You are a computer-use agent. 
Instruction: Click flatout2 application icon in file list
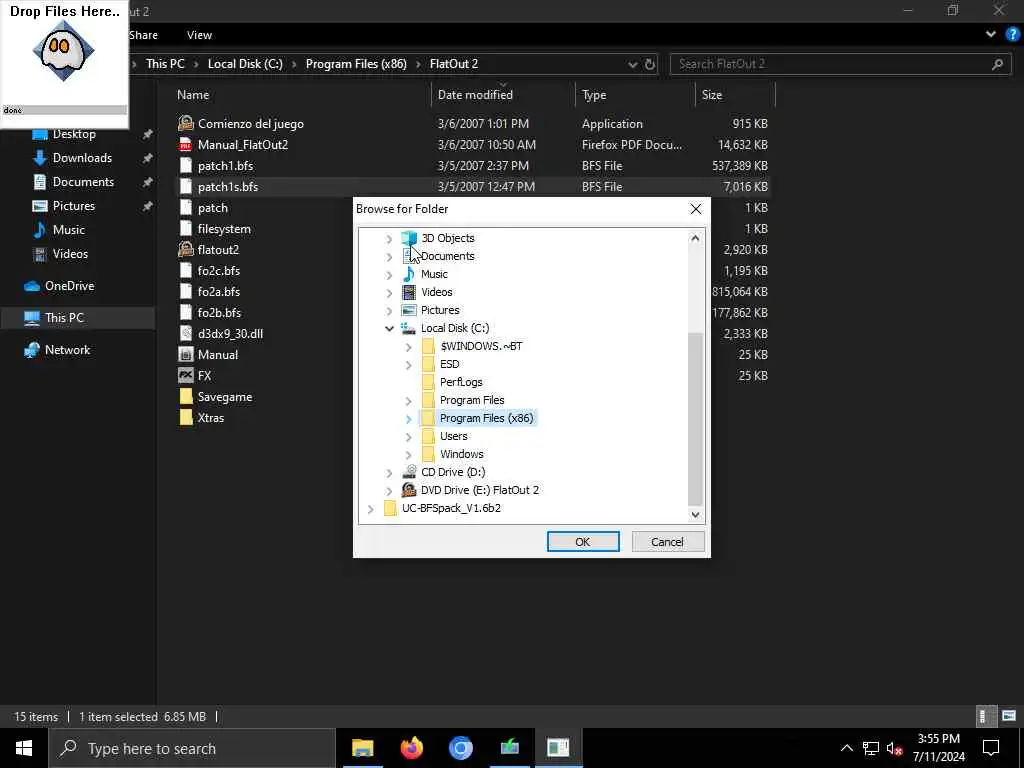186,249
